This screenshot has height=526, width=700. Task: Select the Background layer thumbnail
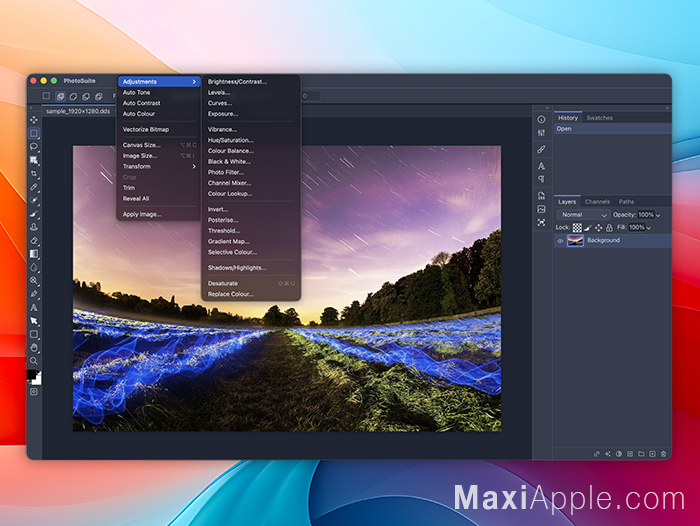point(575,241)
